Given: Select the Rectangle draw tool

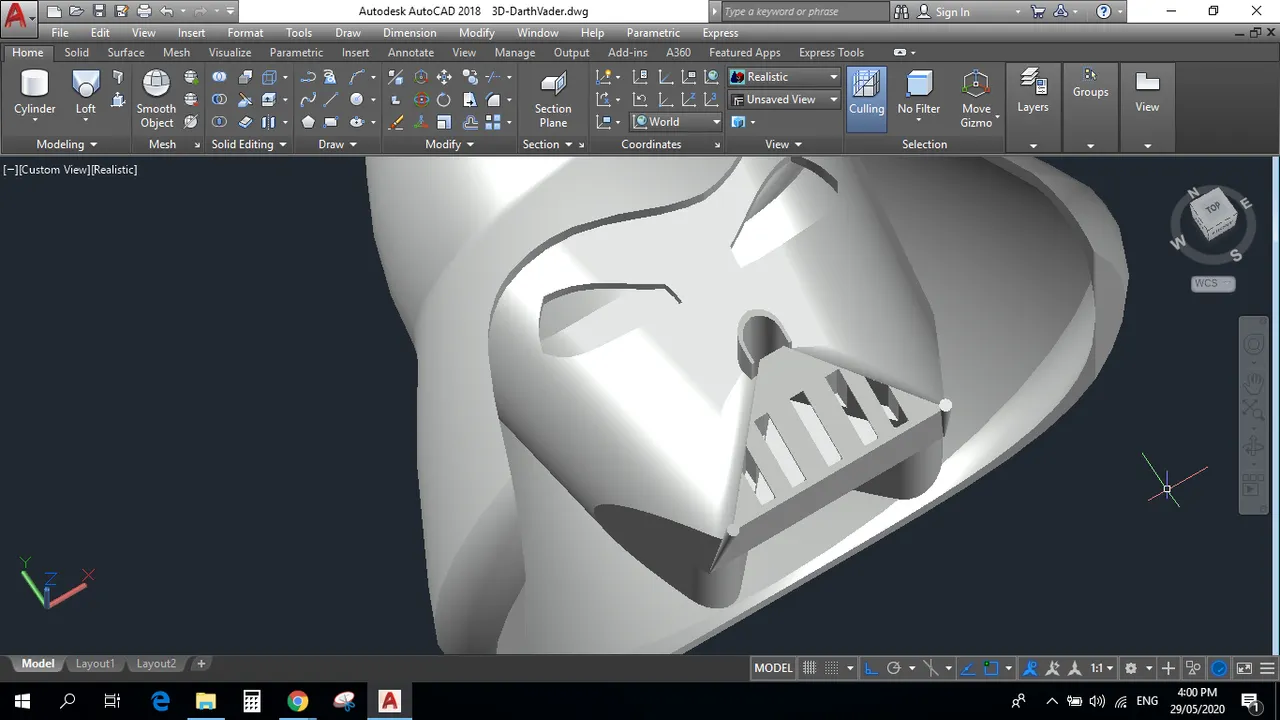Looking at the screenshot, I should pyautogui.click(x=331, y=122).
